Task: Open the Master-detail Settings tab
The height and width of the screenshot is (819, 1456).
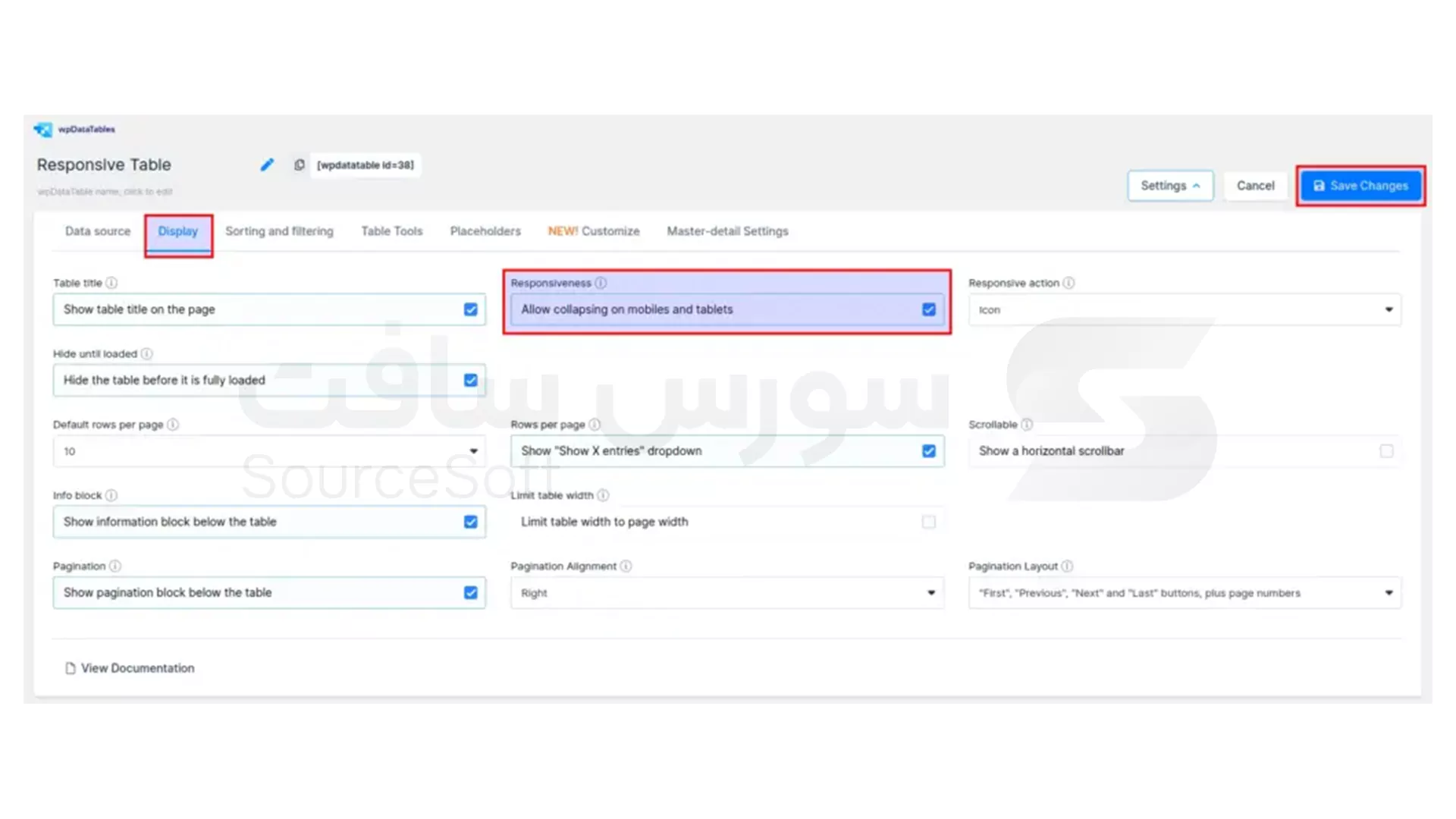Action: pos(726,231)
